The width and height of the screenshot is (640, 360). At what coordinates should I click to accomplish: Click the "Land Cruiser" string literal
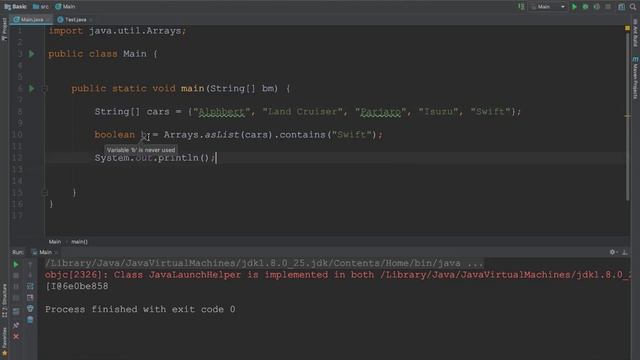click(302, 111)
